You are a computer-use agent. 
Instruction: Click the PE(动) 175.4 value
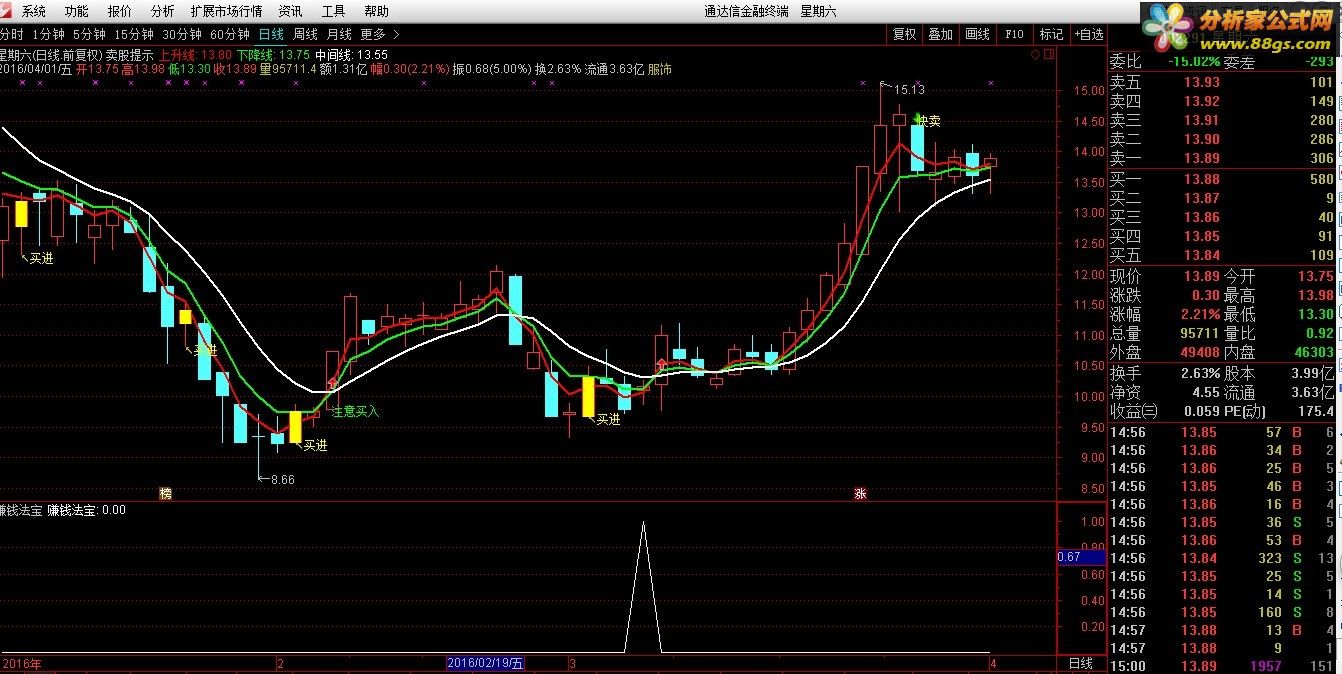(1316, 411)
